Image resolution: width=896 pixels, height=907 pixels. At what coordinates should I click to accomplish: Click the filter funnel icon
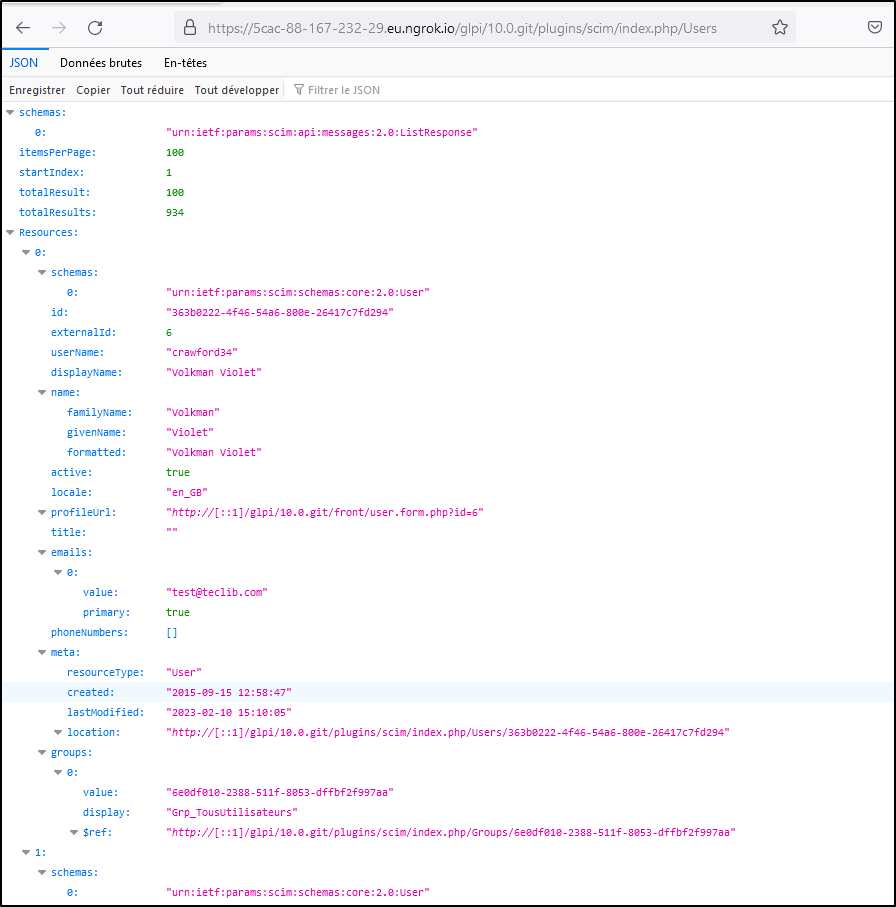pyautogui.click(x=298, y=89)
